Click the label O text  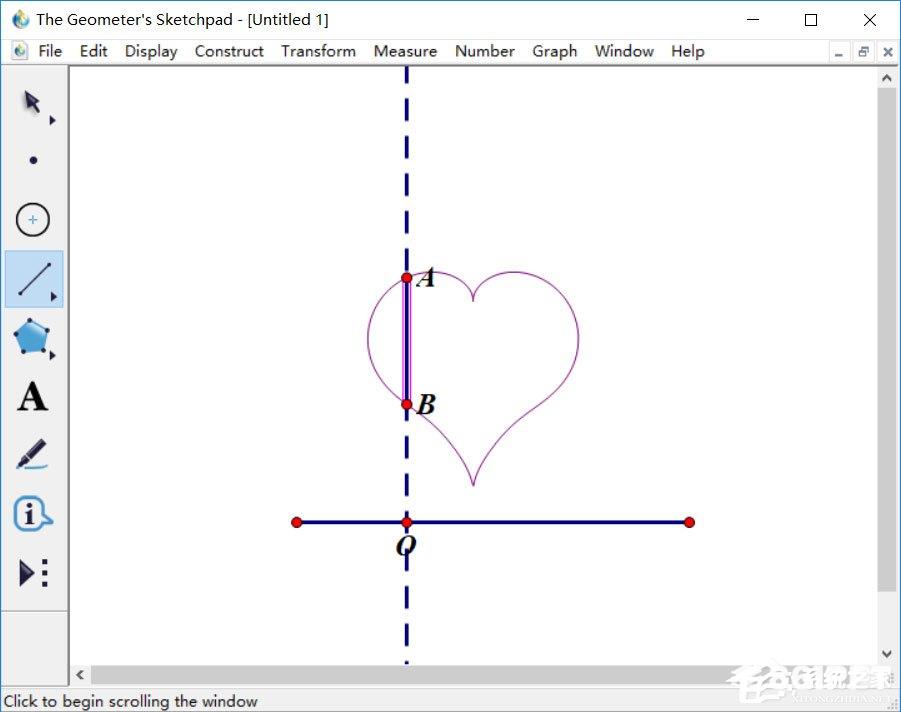pos(406,545)
